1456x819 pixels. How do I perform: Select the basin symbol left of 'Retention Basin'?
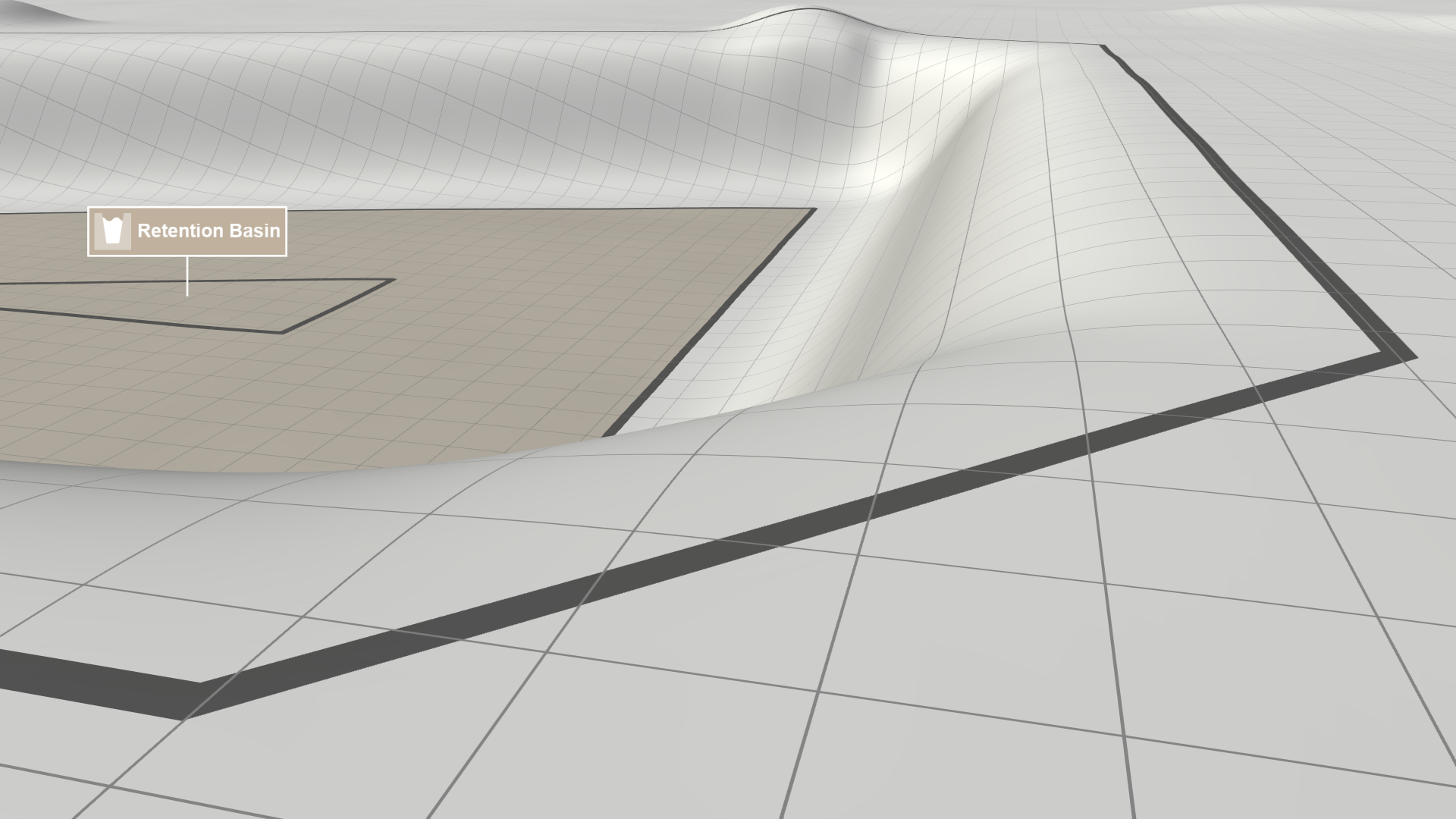pos(111,231)
